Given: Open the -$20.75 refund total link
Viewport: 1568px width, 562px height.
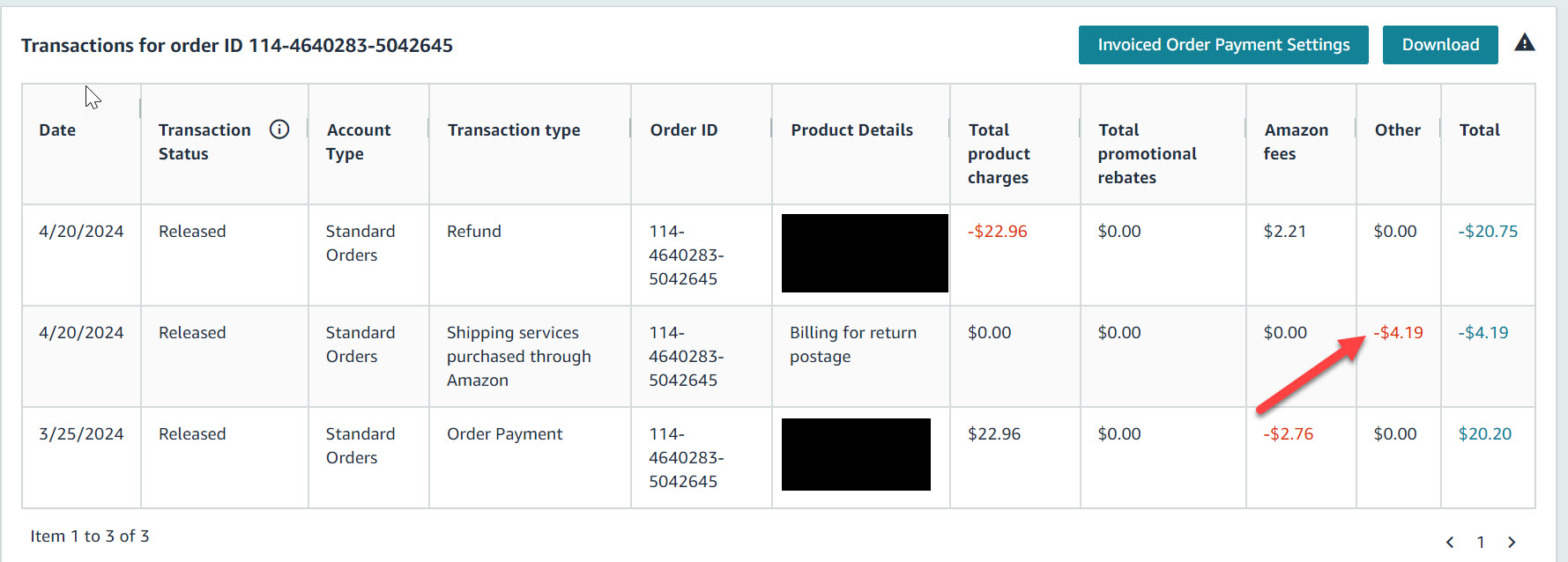Looking at the screenshot, I should click(x=1488, y=232).
